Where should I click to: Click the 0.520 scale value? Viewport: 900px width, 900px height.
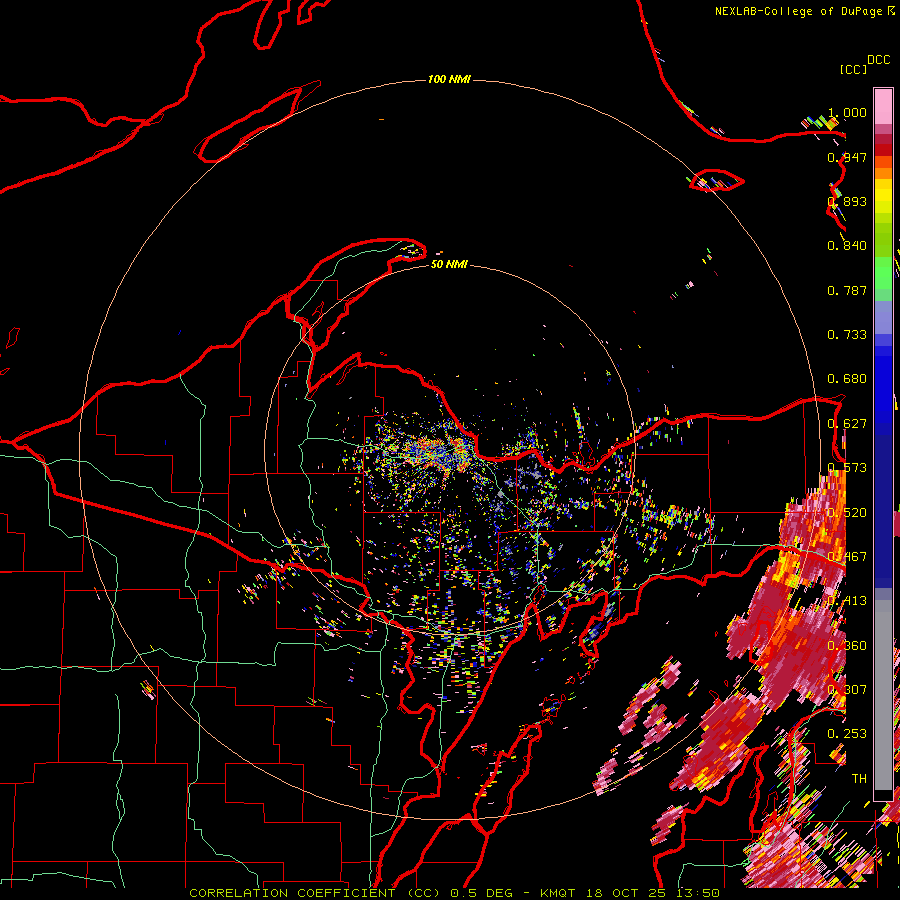(847, 513)
